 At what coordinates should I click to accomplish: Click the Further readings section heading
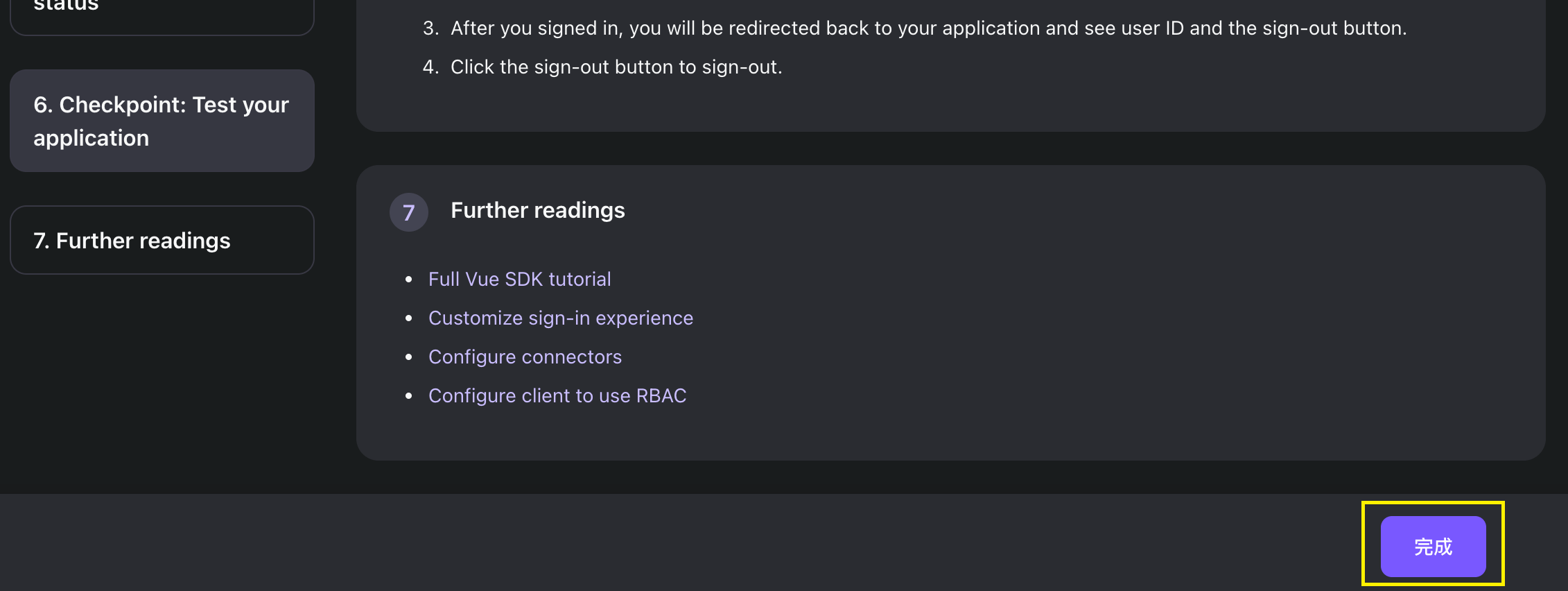538,210
